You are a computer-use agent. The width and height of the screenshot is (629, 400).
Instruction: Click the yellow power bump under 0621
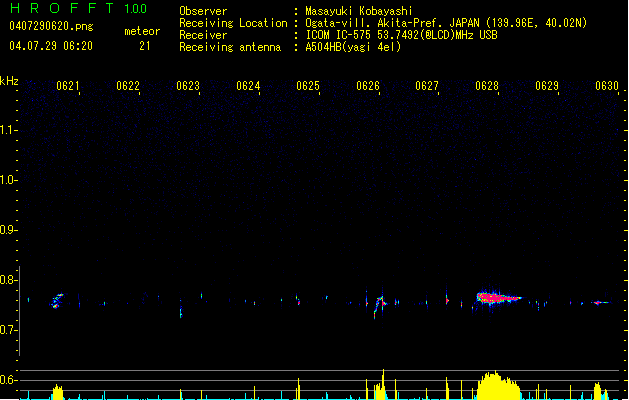coord(58,392)
